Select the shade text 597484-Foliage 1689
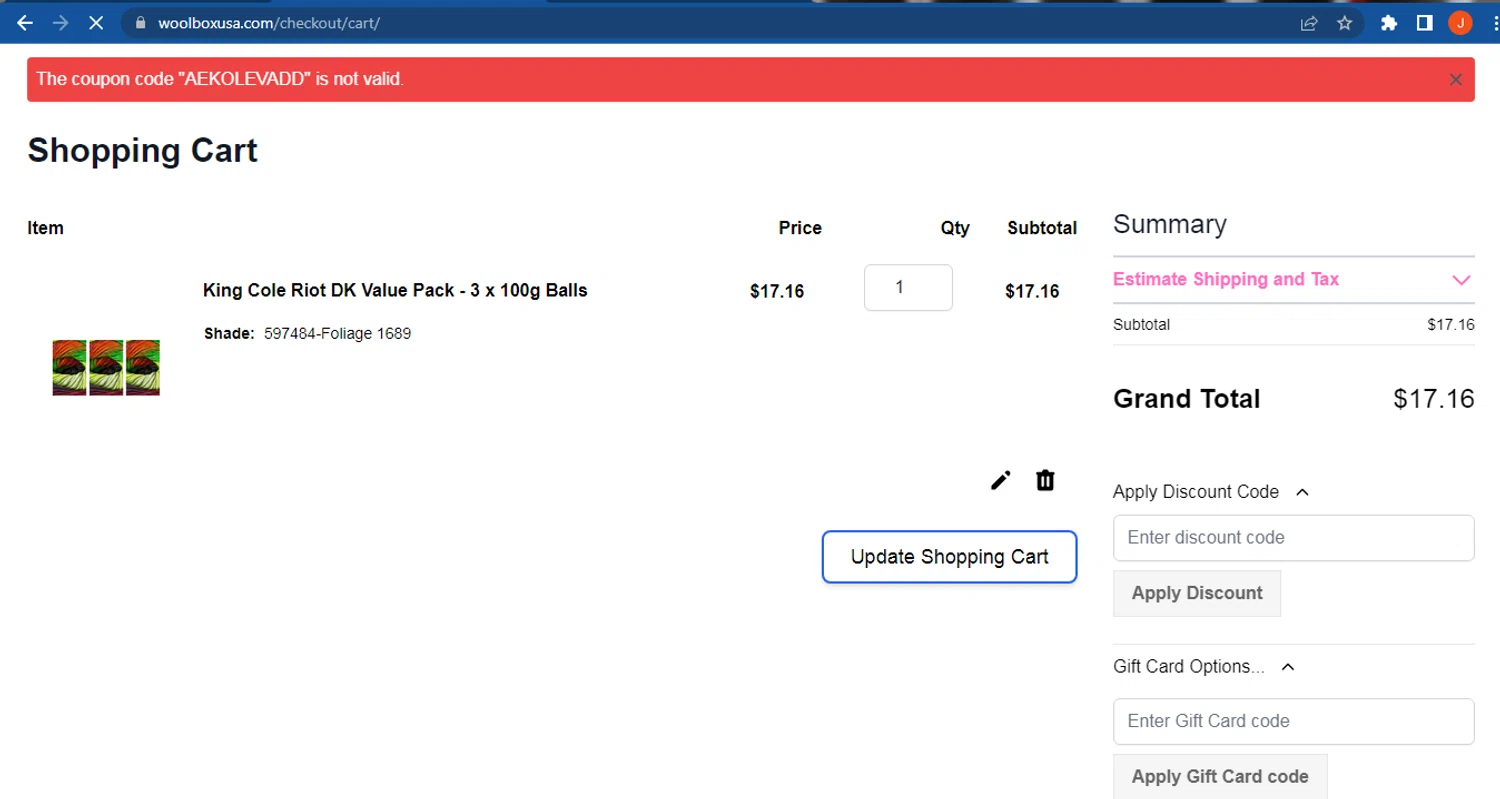 coord(338,334)
